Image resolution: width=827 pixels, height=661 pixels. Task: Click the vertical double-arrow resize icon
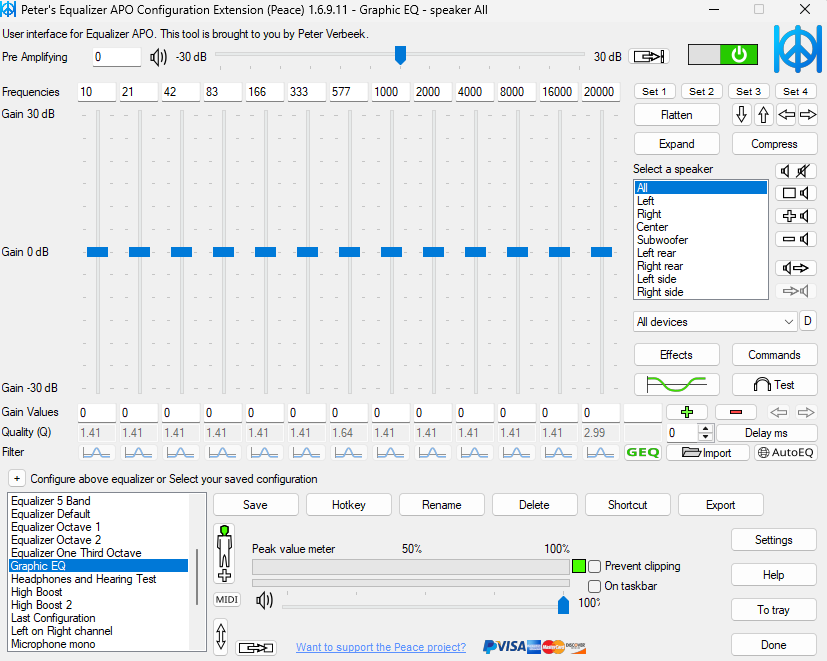coord(221,636)
